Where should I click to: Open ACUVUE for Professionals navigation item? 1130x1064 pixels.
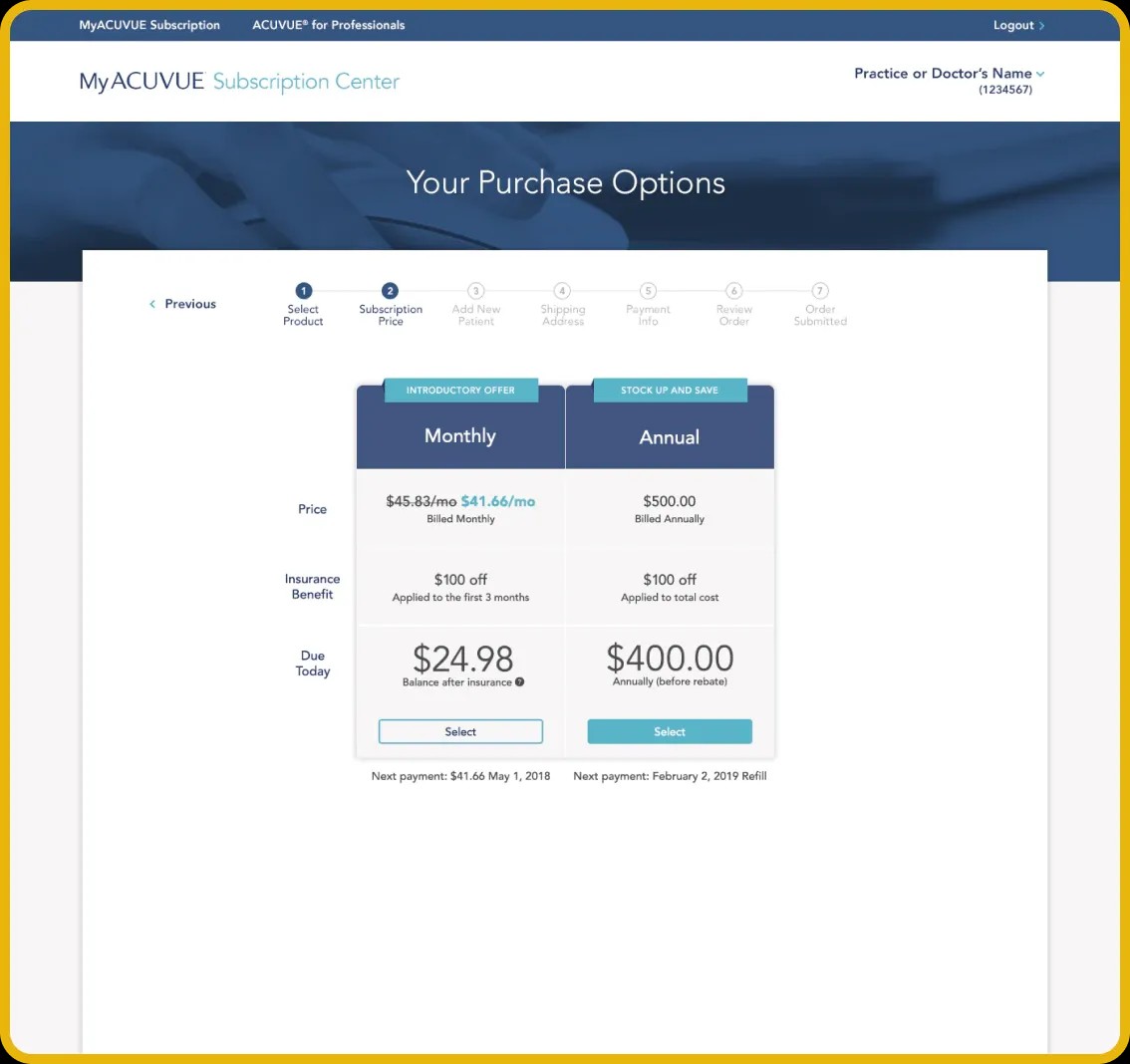329,25
